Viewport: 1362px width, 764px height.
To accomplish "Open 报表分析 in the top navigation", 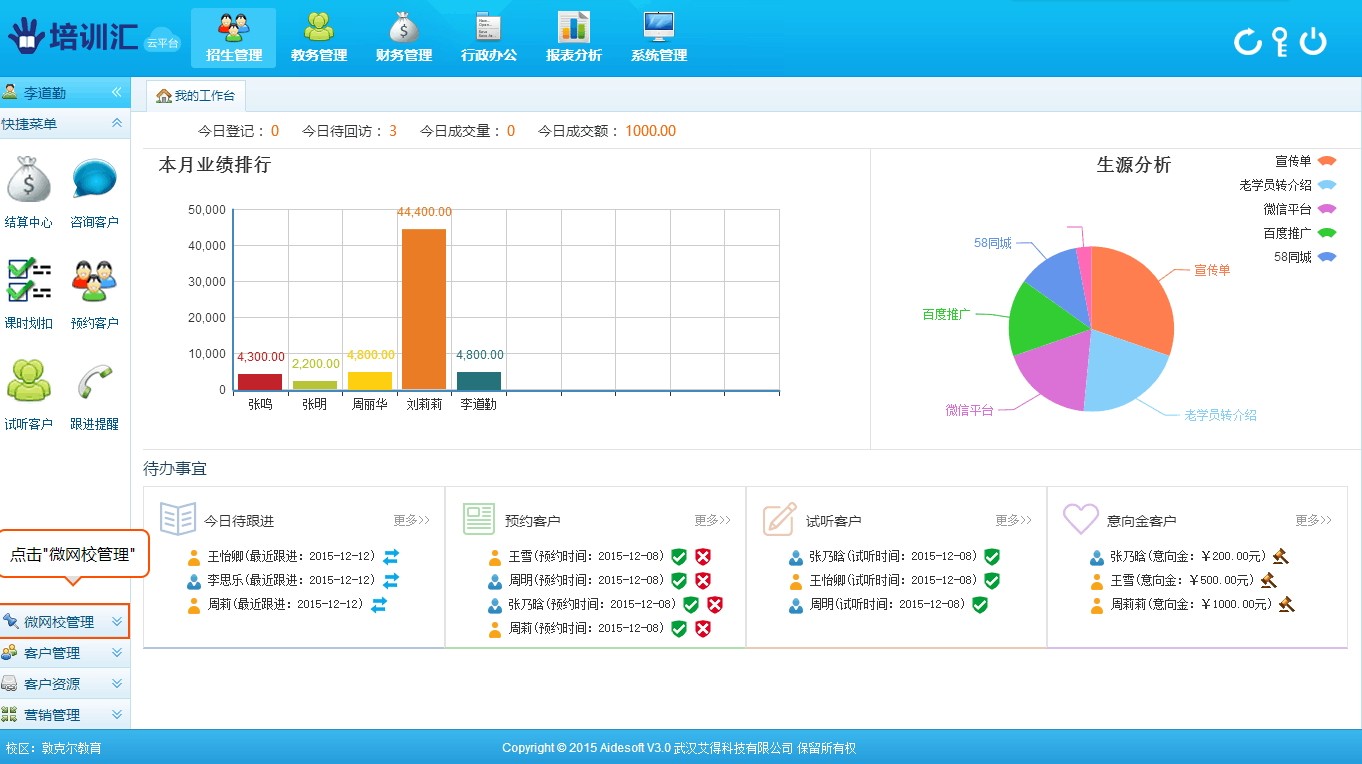I will [x=574, y=38].
